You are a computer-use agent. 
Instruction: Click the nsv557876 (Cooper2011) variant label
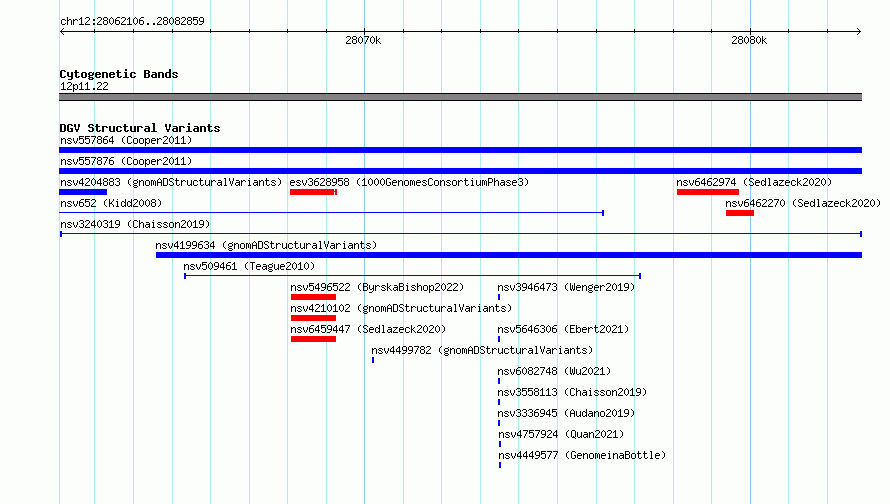(126, 161)
